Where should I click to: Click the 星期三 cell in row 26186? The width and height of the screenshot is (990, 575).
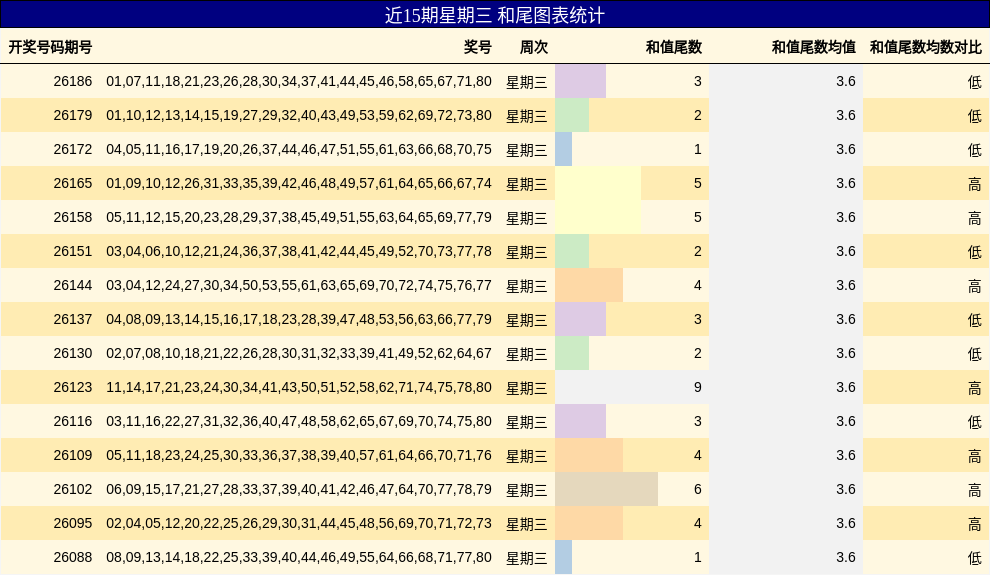[x=527, y=82]
